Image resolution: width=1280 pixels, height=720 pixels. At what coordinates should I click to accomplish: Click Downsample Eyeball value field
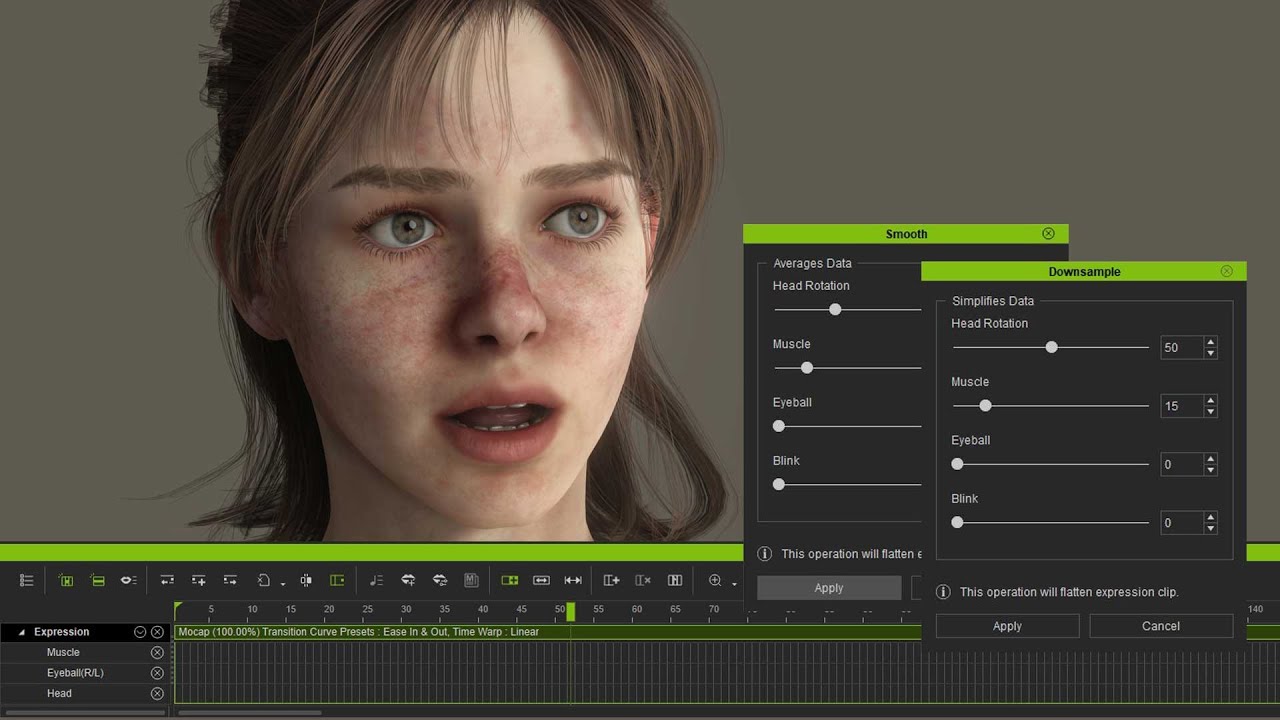(1182, 464)
